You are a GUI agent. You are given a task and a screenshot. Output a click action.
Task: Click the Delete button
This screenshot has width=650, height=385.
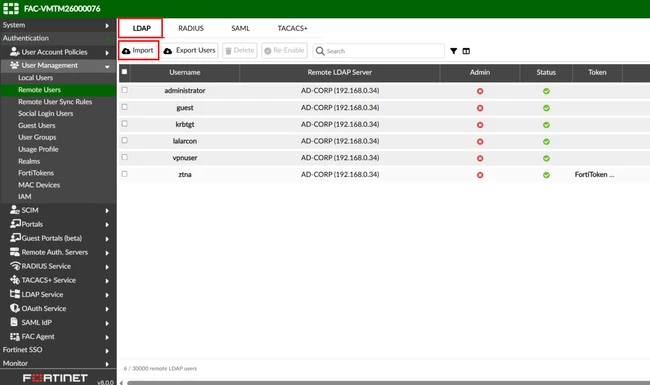coord(240,50)
